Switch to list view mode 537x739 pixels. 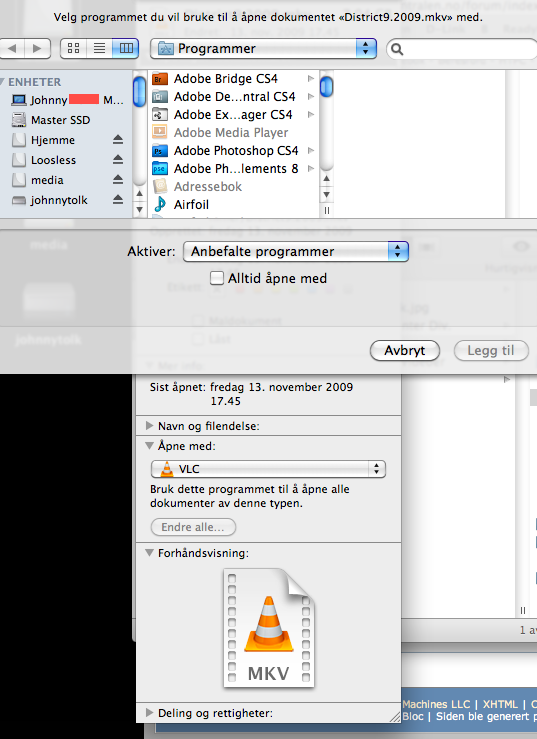tap(99, 49)
